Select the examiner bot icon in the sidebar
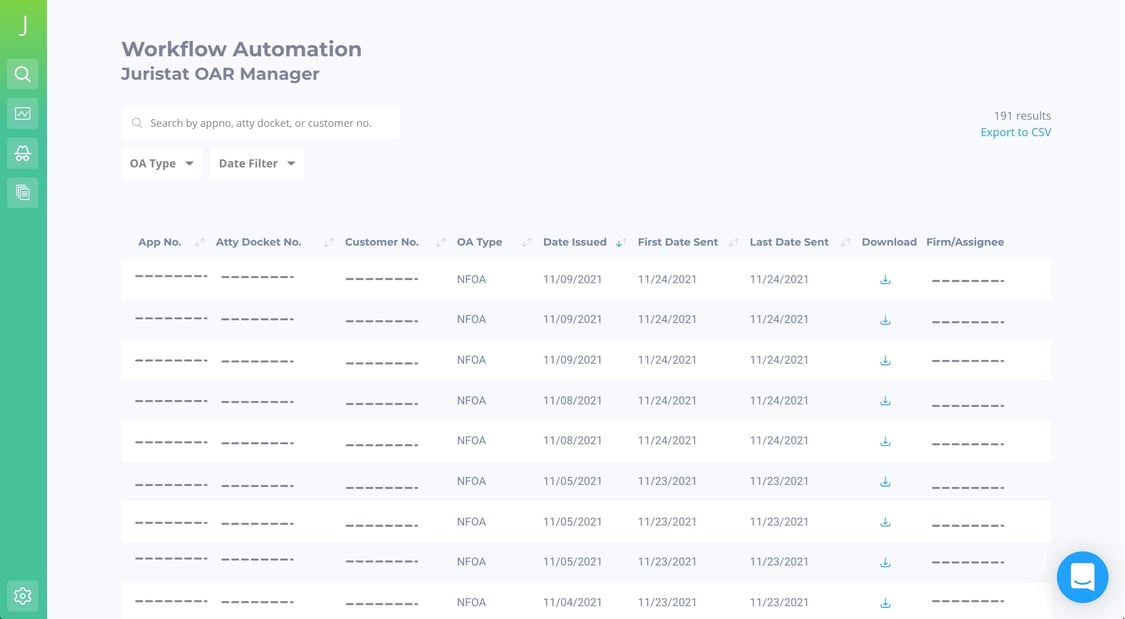Screen dimensions: 1125x619 pyautogui.click(x=22, y=153)
